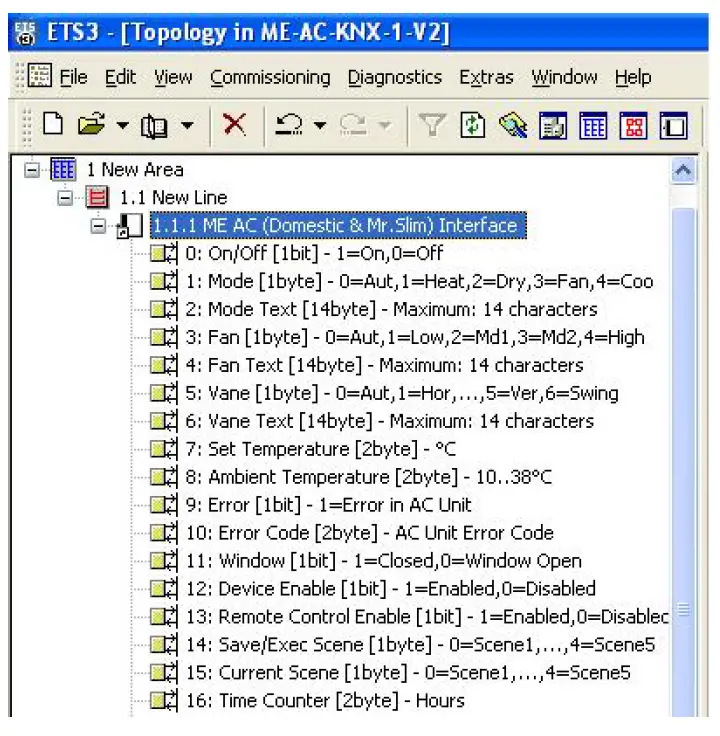Click the object icon for 12: Device Enable
Viewport: 720px width, 736px height.
tap(164, 589)
